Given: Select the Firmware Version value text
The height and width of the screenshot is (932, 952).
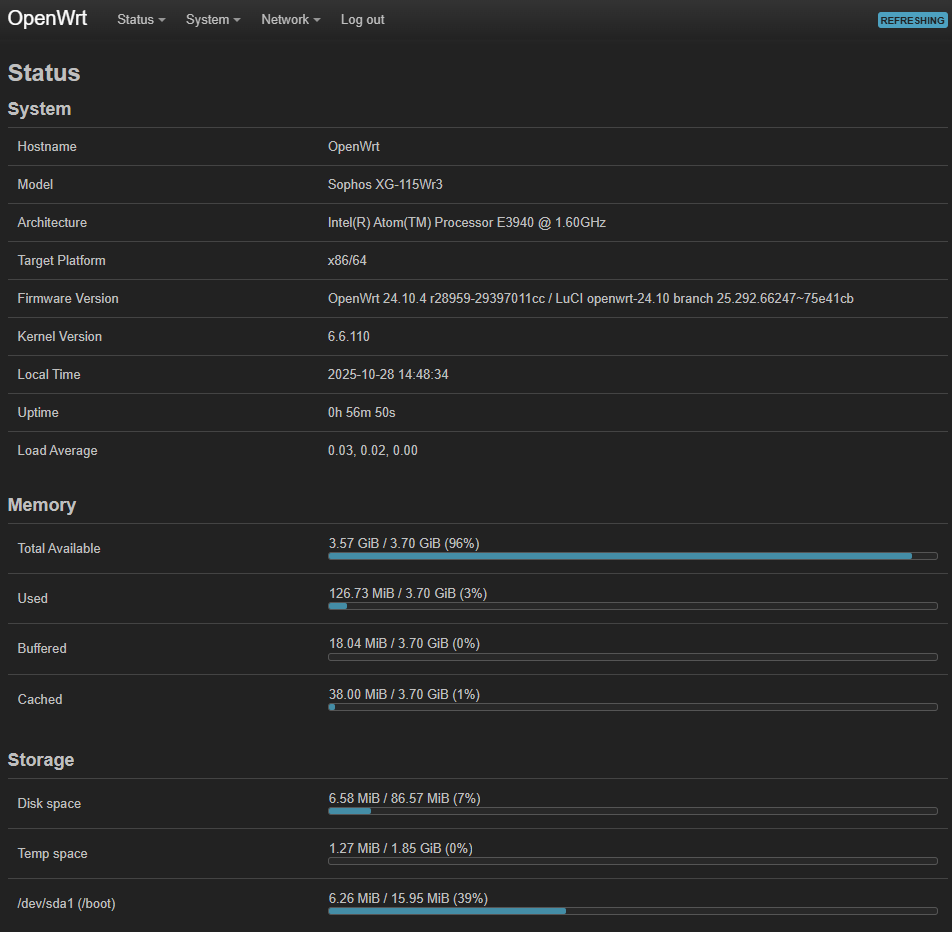Looking at the screenshot, I should click(x=590, y=298).
